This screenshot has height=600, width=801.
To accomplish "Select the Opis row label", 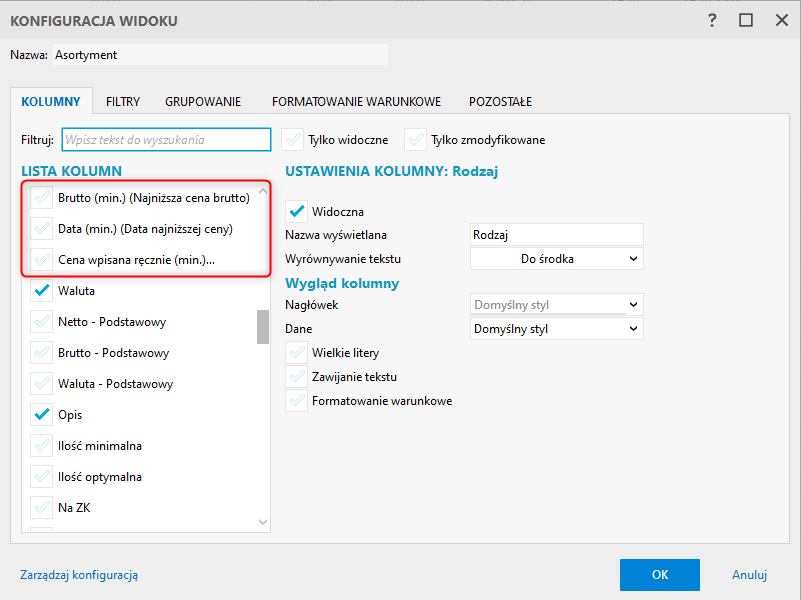I will (70, 415).
